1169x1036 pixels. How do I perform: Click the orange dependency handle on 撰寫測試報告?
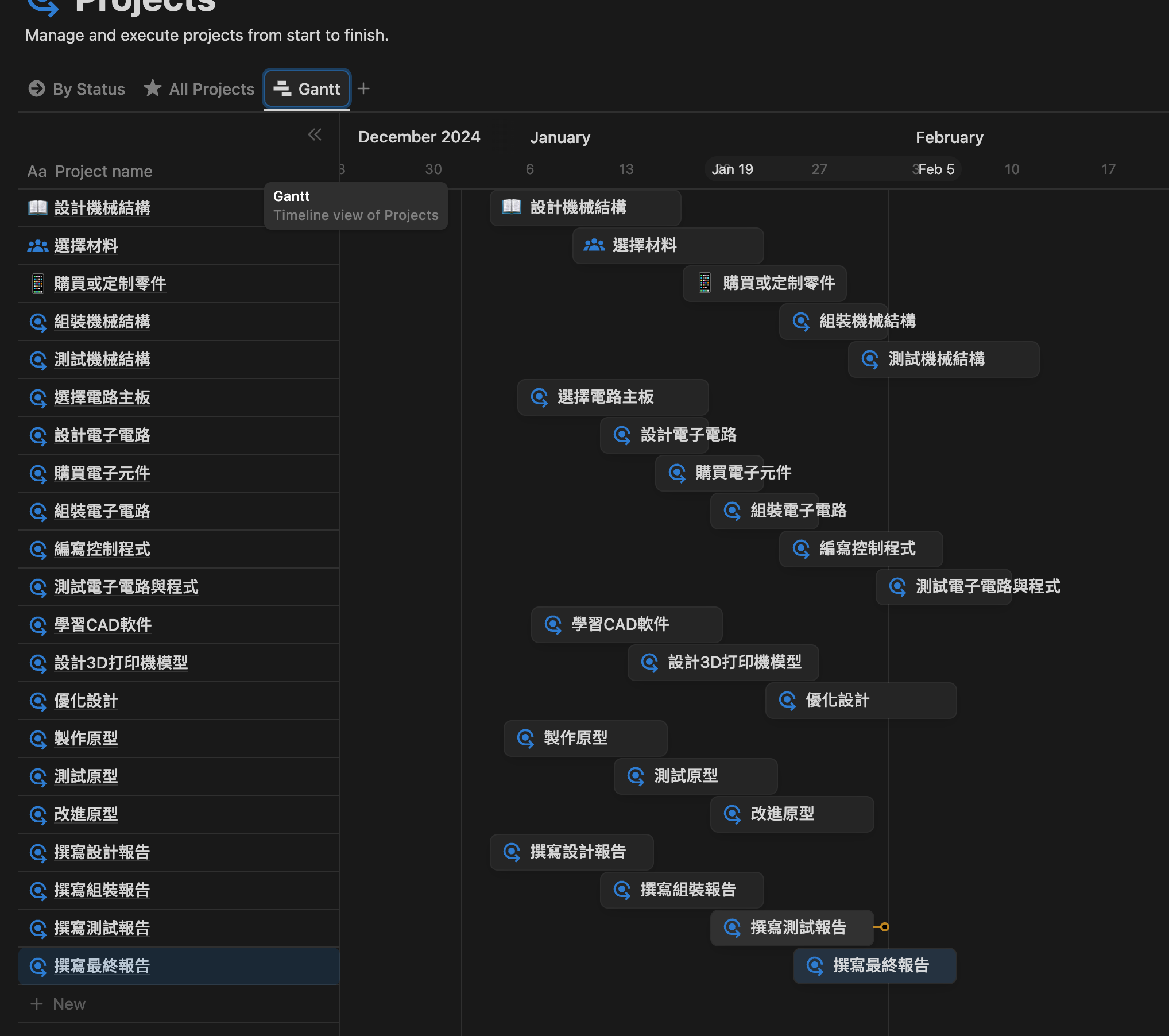pyautogui.click(x=884, y=927)
